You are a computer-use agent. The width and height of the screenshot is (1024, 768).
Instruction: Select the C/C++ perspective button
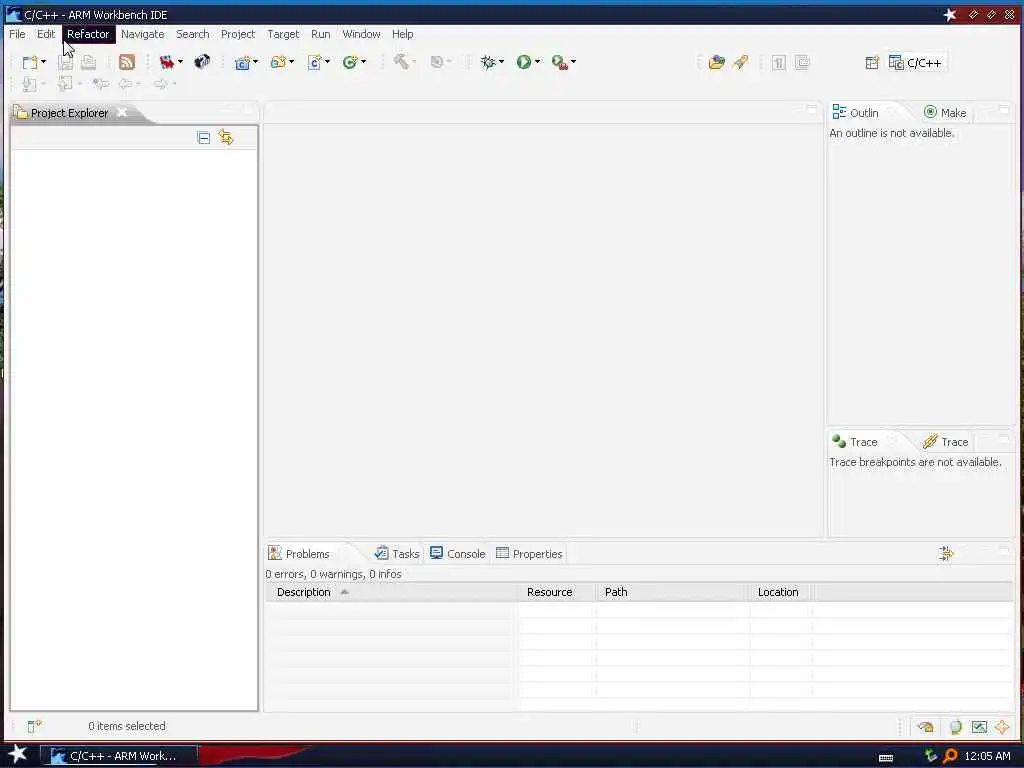coord(916,63)
